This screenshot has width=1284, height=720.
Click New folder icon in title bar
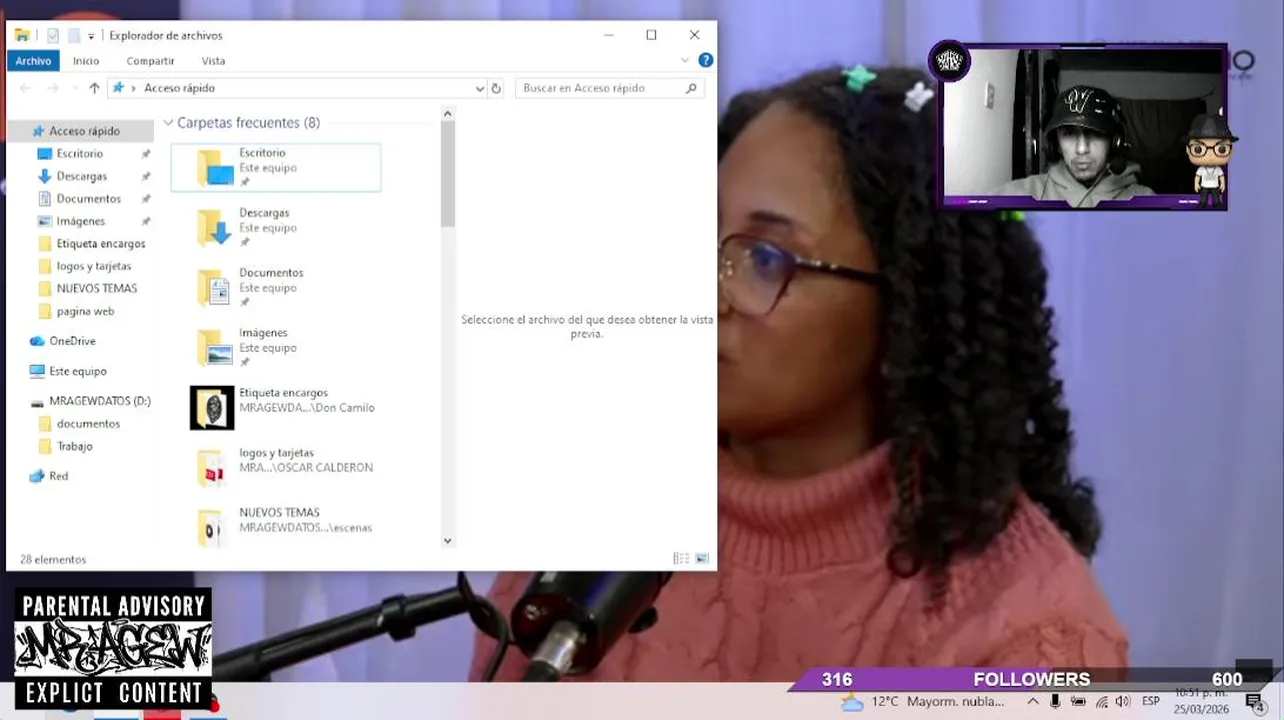[73, 35]
